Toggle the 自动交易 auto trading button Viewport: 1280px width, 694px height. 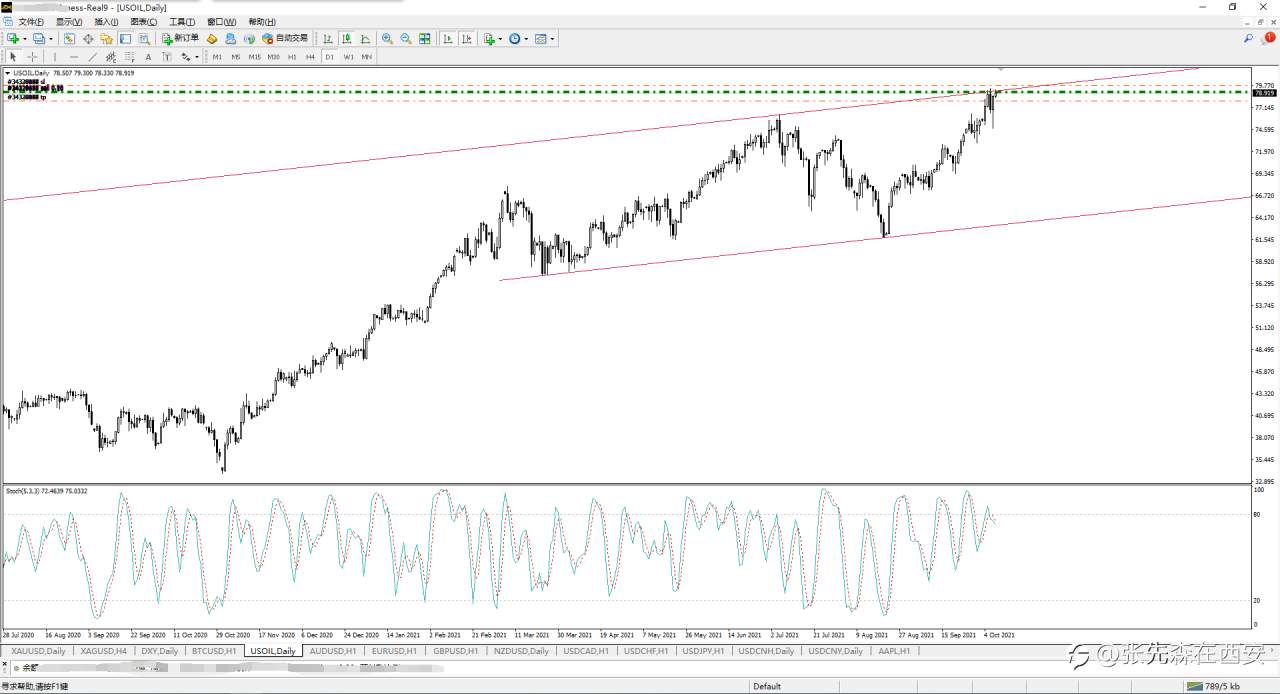coord(285,39)
